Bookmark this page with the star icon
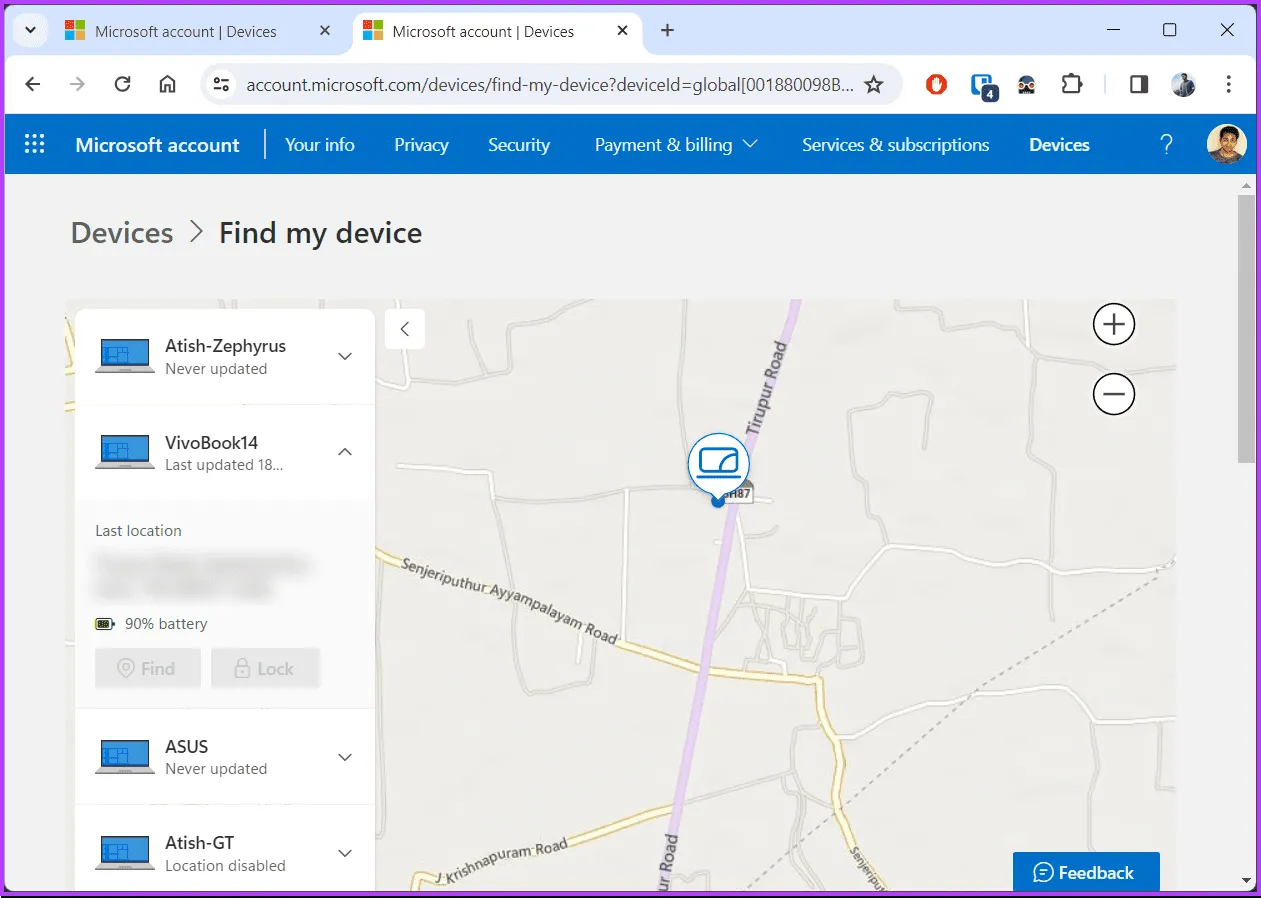 pyautogui.click(x=873, y=85)
